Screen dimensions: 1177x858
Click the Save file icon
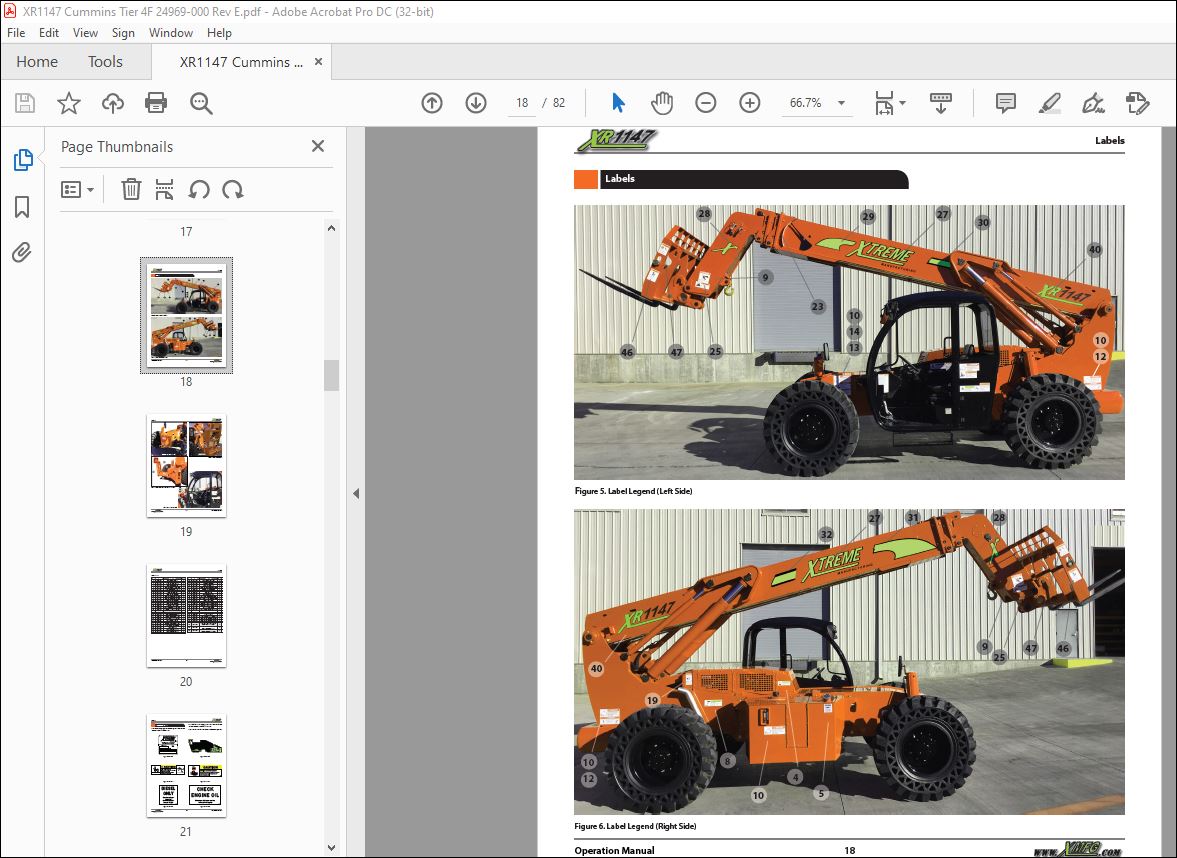pyautogui.click(x=25, y=103)
